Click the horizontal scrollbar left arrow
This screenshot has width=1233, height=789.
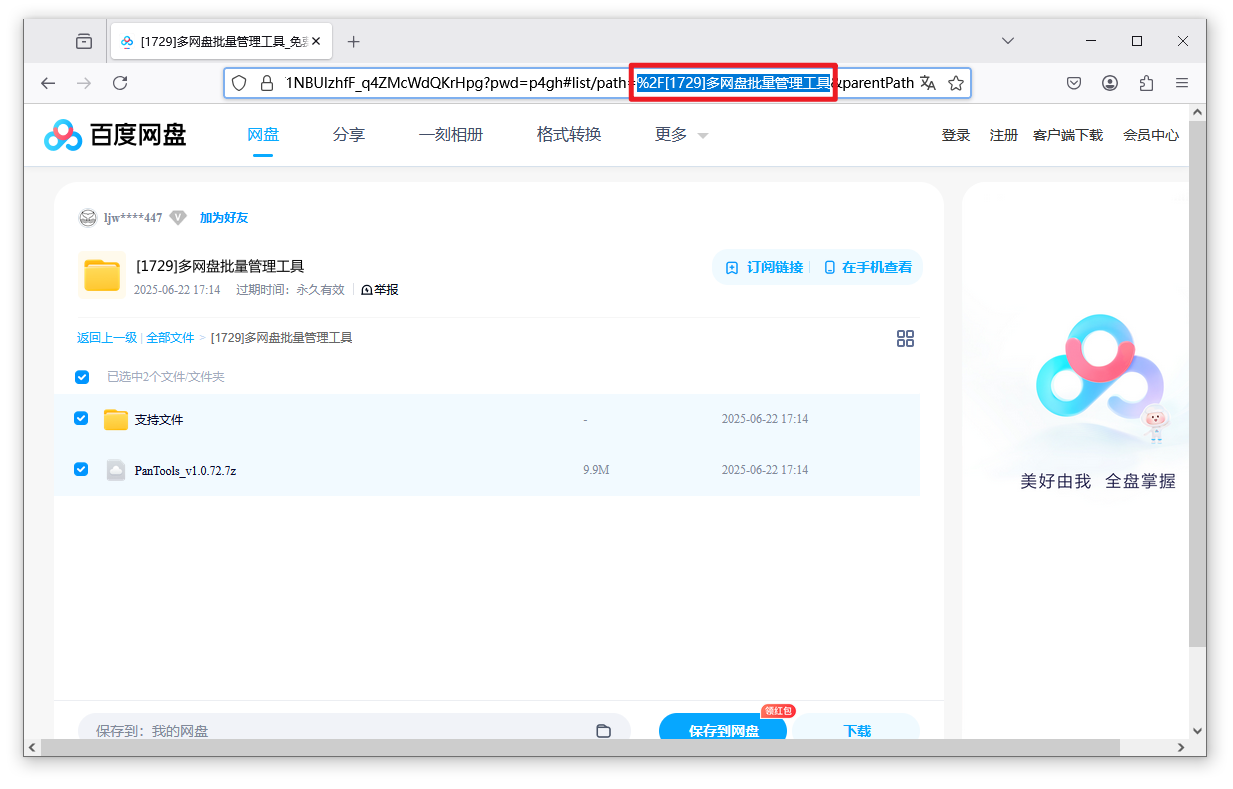pyautogui.click(x=32, y=747)
